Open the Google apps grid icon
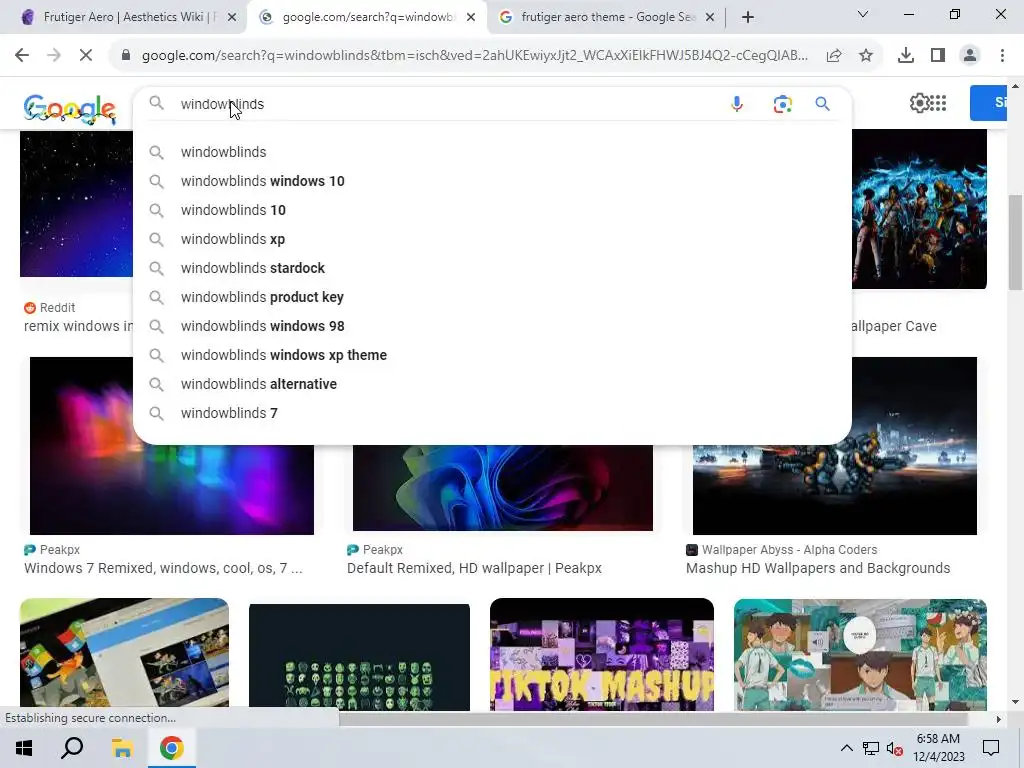 coord(938,103)
